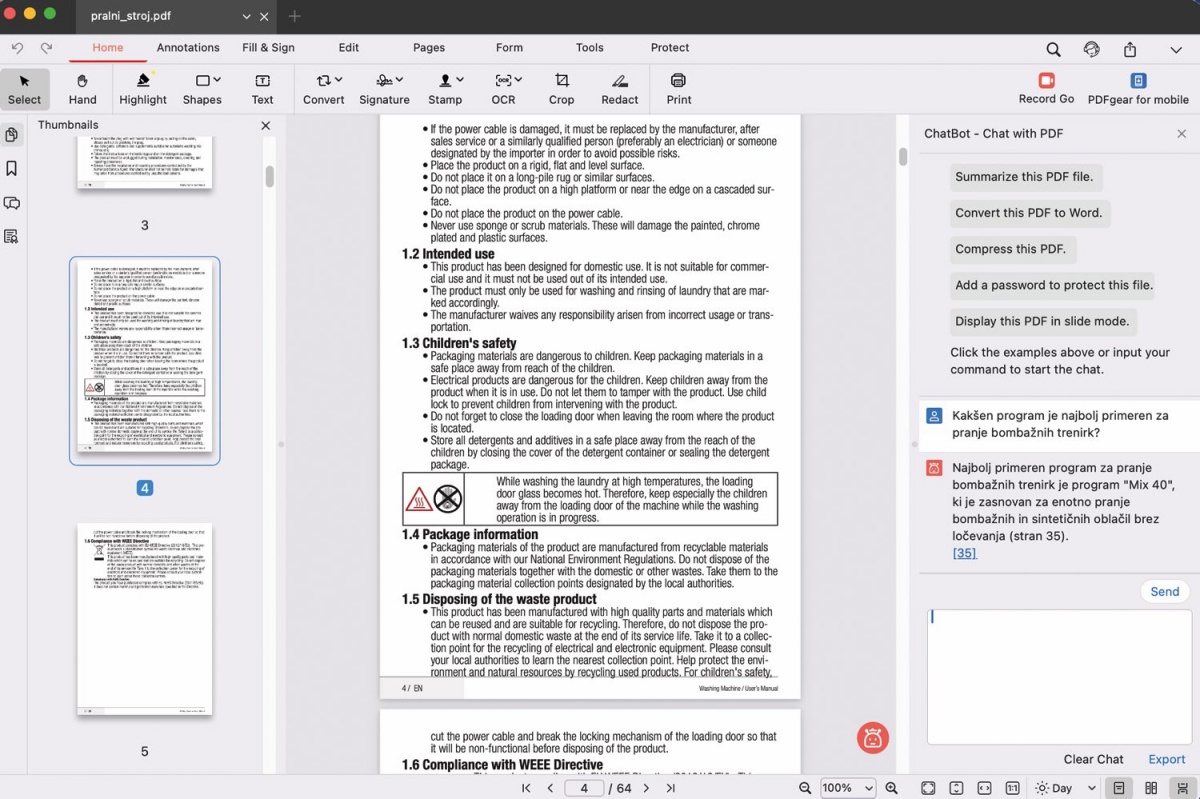Switch to the Annotations tab
Viewport: 1200px width, 799px height.
coord(188,47)
